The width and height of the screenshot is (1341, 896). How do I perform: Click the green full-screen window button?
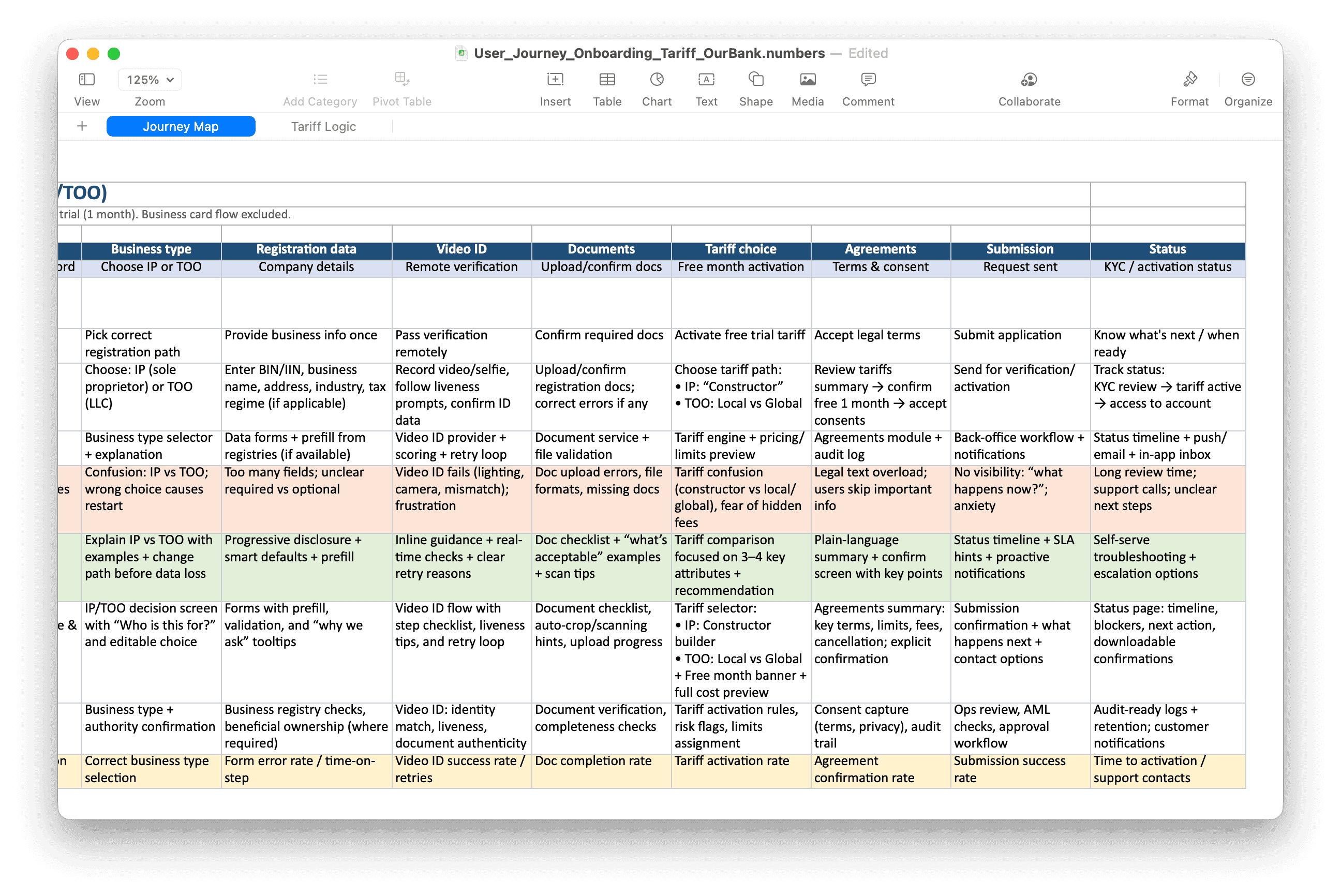pyautogui.click(x=114, y=54)
